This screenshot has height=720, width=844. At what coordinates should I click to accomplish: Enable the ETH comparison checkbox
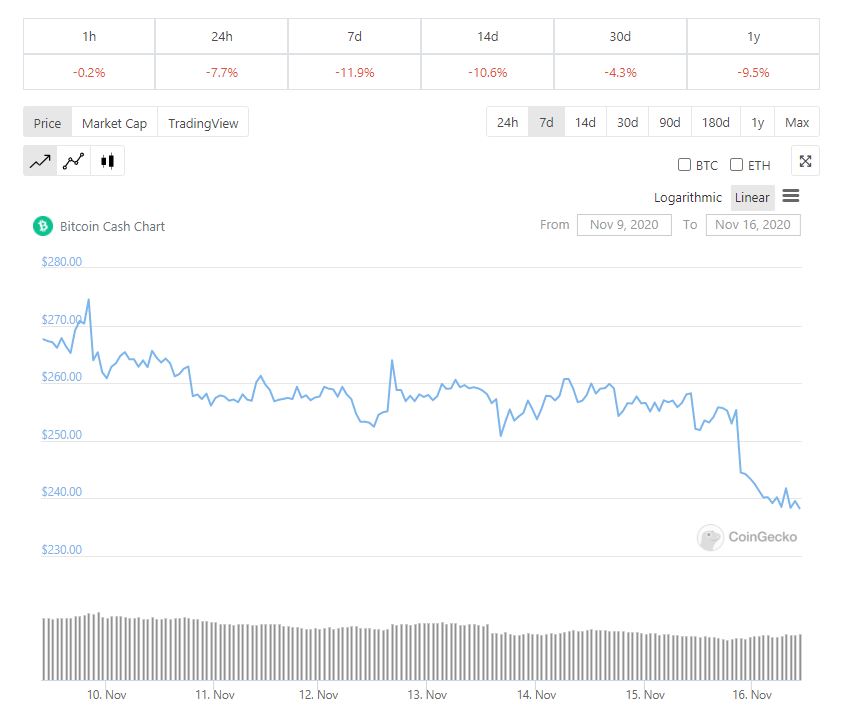[736, 165]
